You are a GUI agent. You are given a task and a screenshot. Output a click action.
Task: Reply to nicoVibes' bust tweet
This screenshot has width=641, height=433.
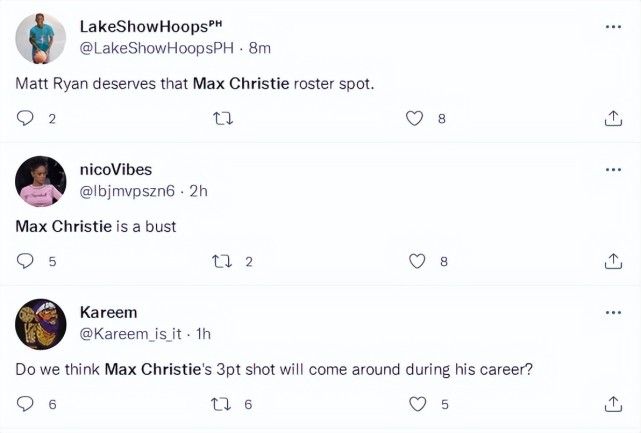click(x=26, y=261)
